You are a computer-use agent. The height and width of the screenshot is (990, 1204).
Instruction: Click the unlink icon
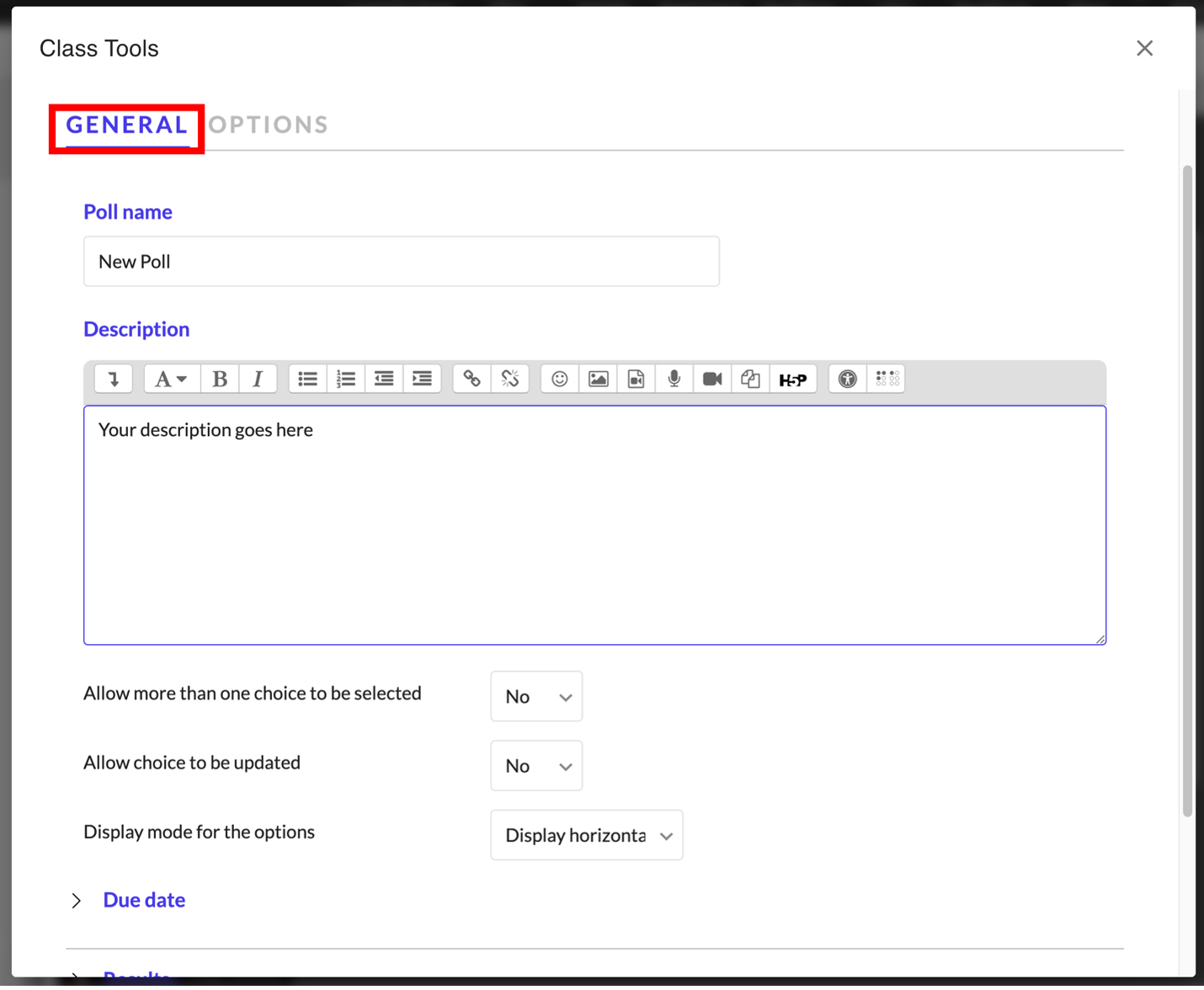click(510, 379)
